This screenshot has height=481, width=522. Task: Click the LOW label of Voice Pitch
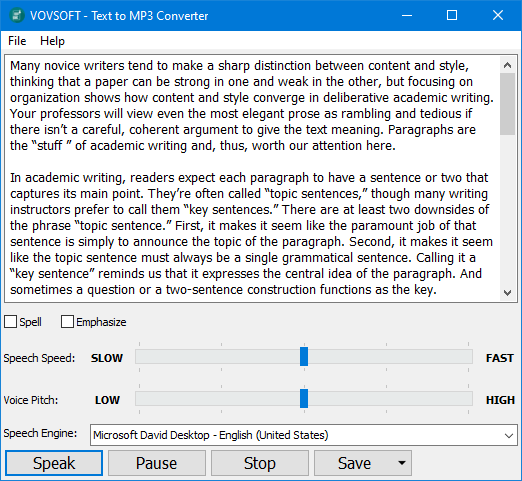point(107,400)
